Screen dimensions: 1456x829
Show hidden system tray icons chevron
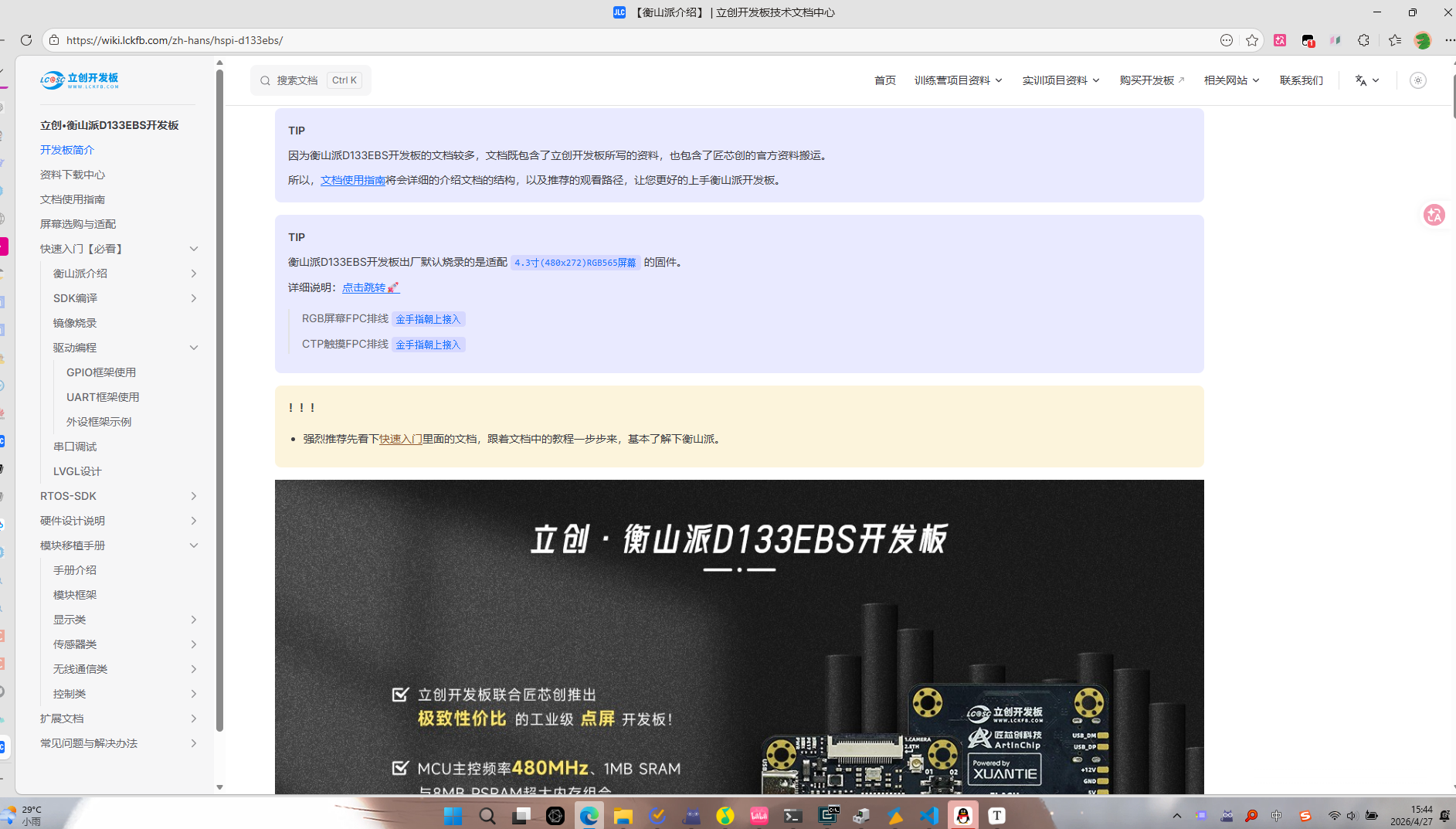[x=1176, y=816]
